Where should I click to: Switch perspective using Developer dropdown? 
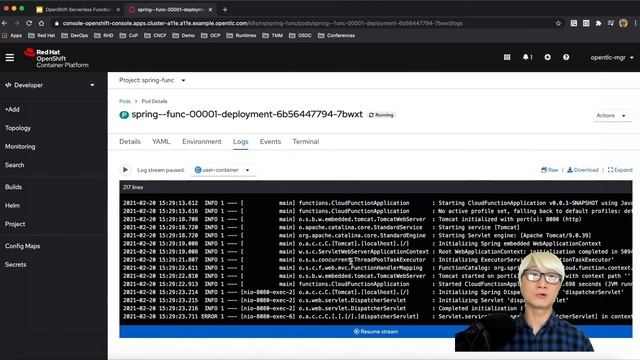point(50,85)
